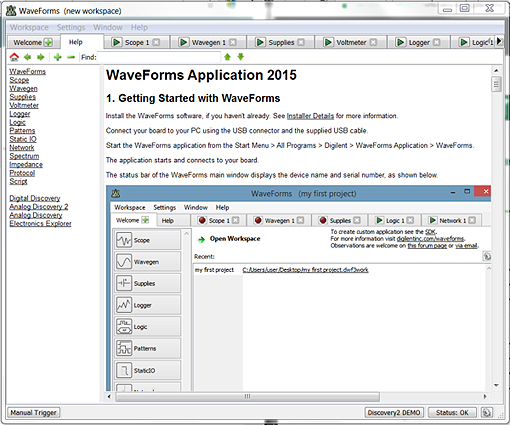Image resolution: width=510 pixels, height=425 pixels.
Task: Switch to the Voltmeter tab
Action: point(351,42)
